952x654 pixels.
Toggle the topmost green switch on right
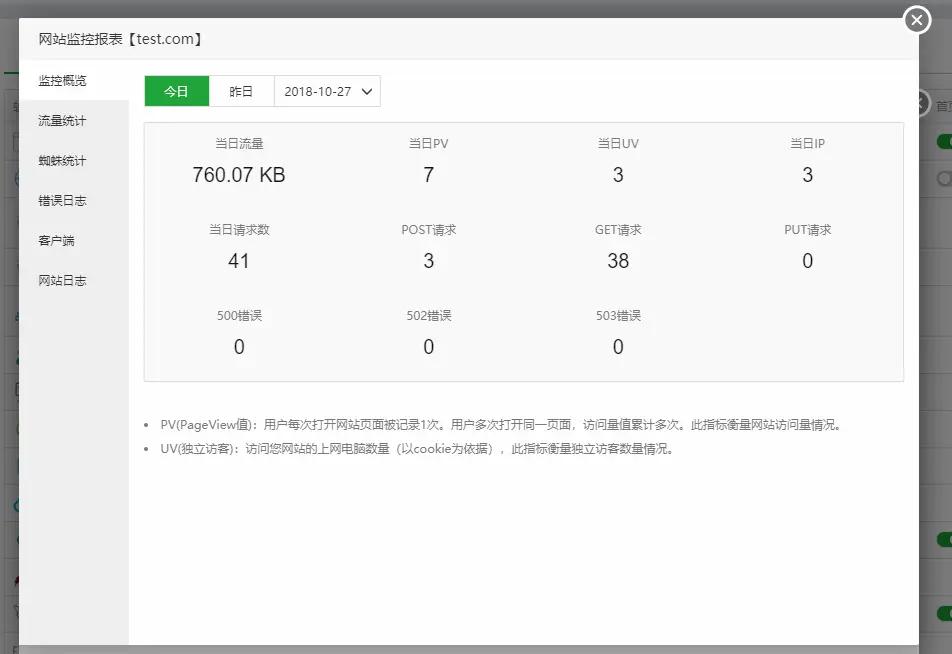click(944, 142)
